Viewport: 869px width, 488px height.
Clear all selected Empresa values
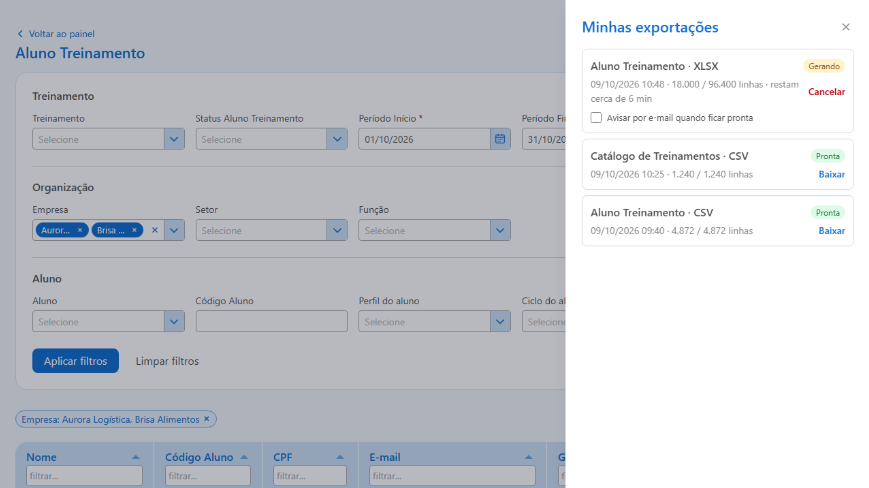[155, 230]
